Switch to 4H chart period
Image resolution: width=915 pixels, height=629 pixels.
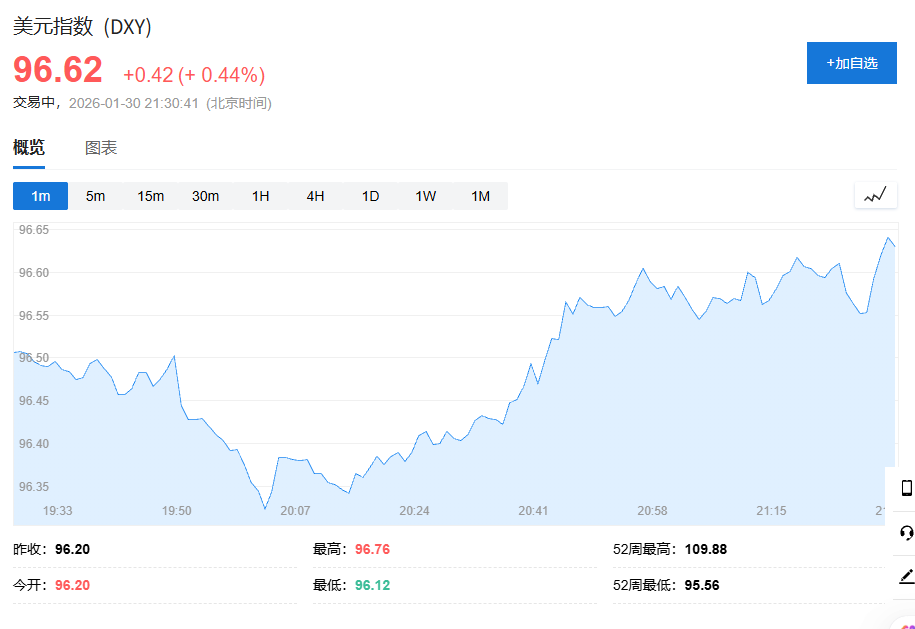pyautogui.click(x=315, y=196)
